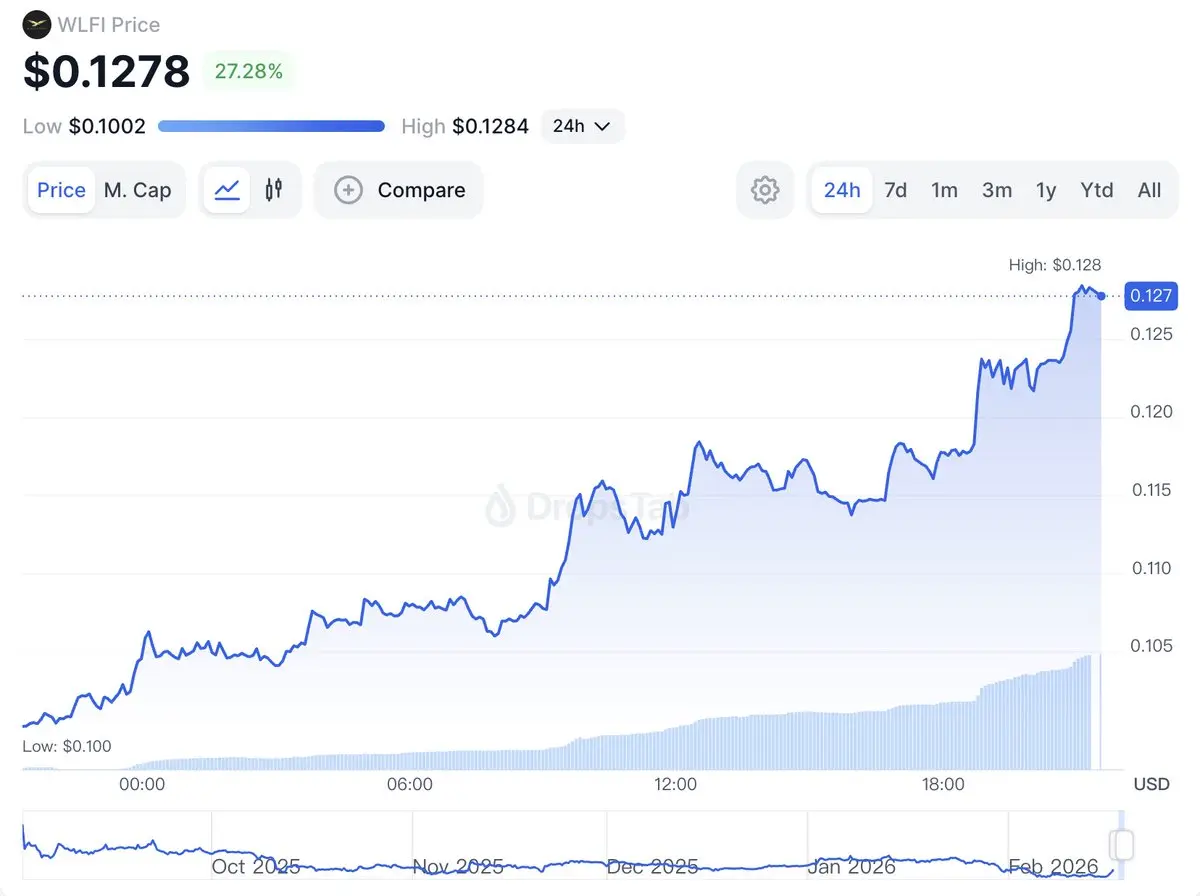The image size is (1200, 896).
Task: Select the All timeframe tab
Action: point(1150,190)
